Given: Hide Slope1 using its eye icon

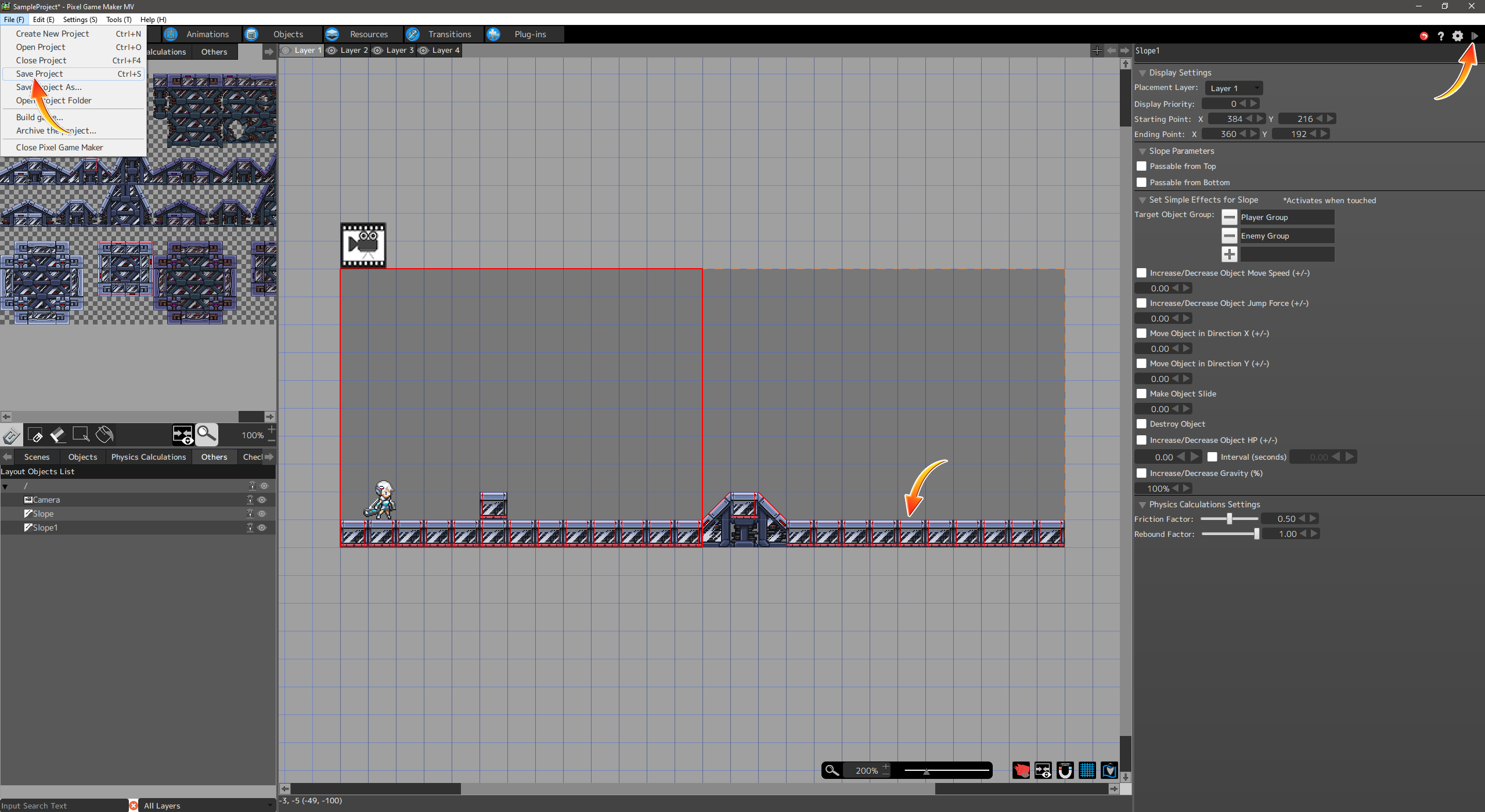Looking at the screenshot, I should point(262,528).
